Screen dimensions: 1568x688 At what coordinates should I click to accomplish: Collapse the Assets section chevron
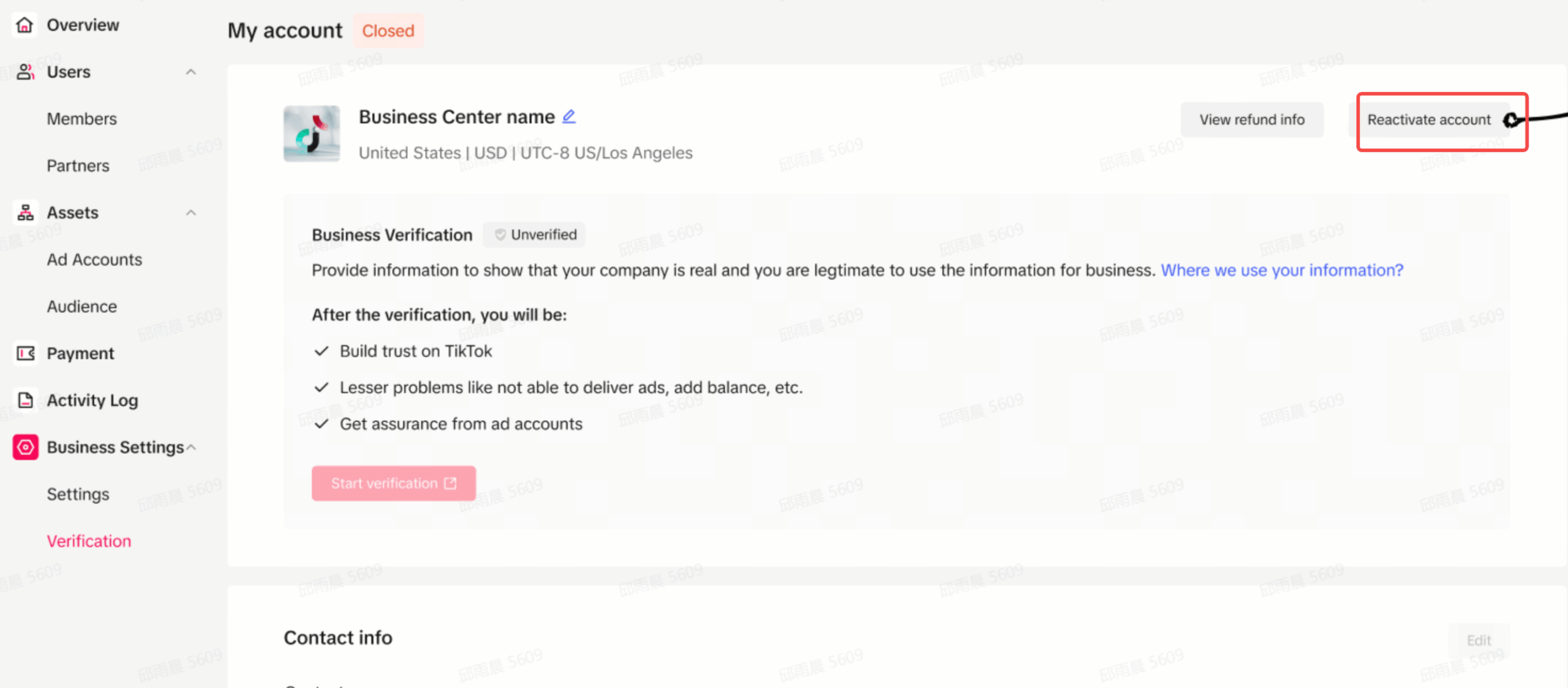191,213
